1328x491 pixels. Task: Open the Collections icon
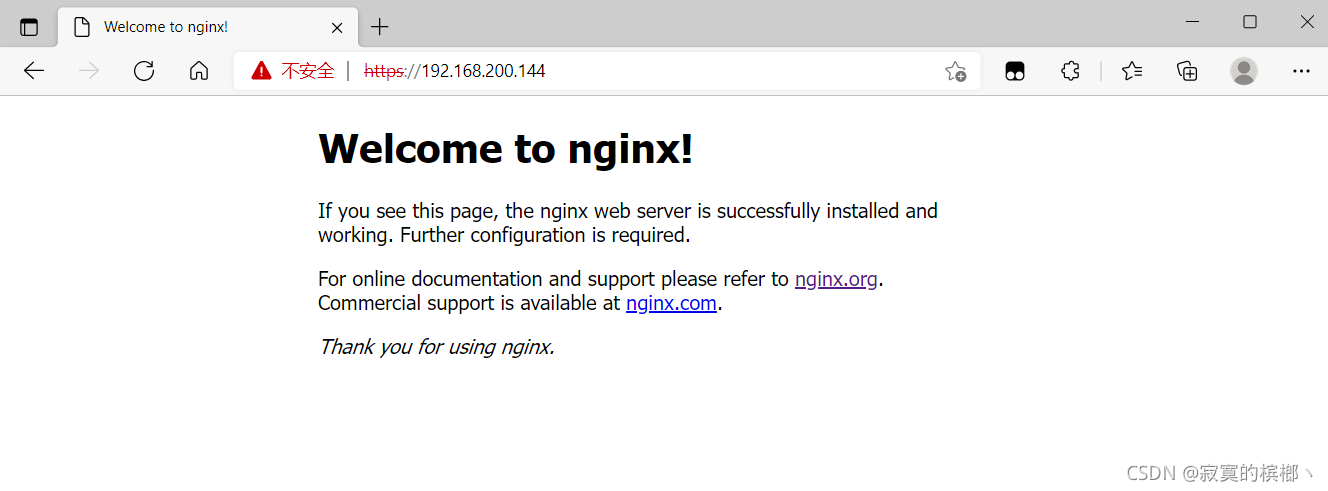tap(1187, 71)
